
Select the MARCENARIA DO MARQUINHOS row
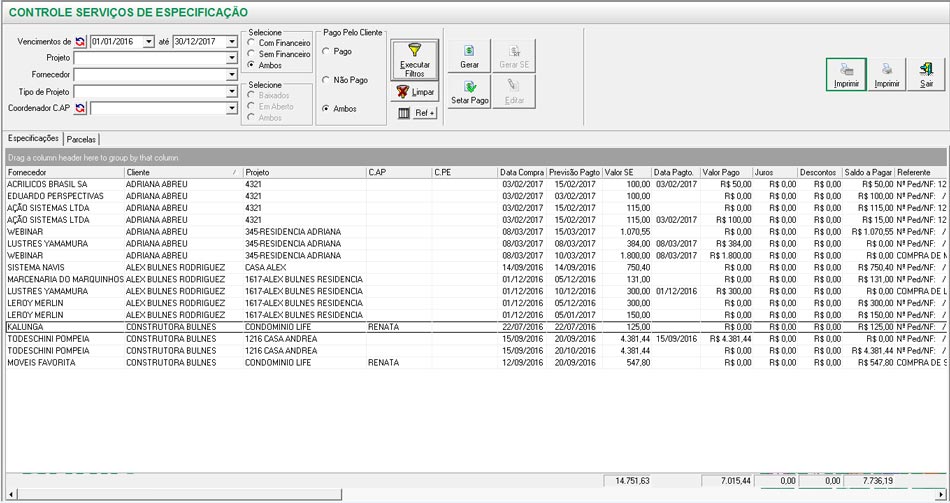coord(476,279)
